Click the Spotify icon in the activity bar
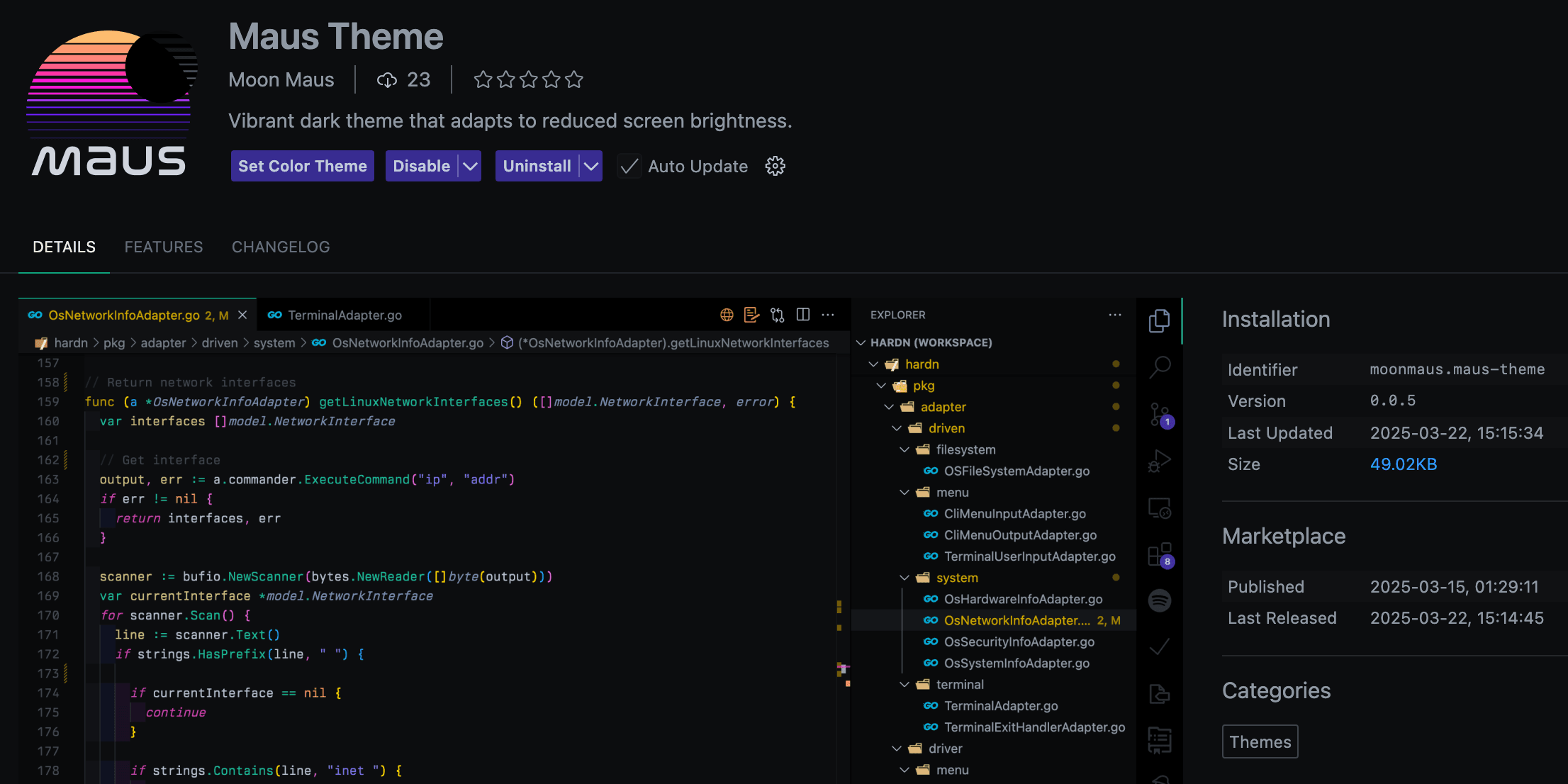 [1160, 599]
